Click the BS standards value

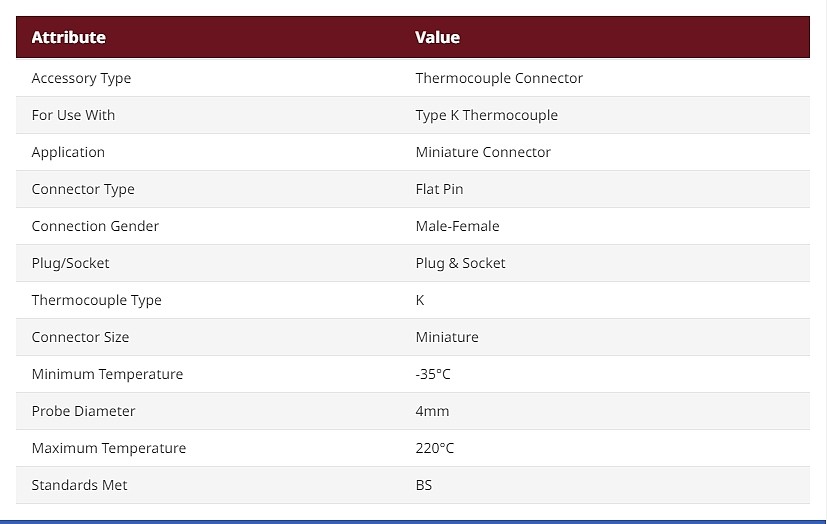(x=424, y=485)
